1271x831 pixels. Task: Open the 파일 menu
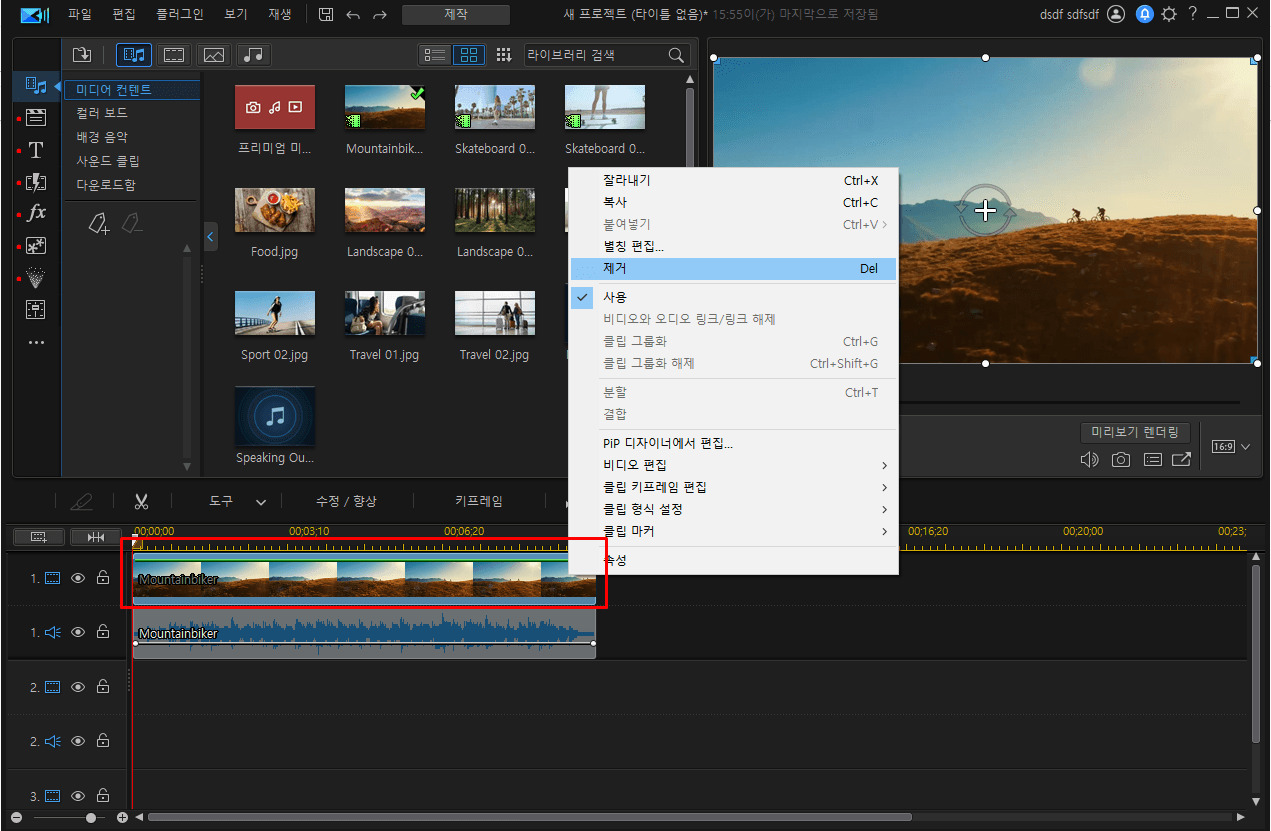coord(79,15)
